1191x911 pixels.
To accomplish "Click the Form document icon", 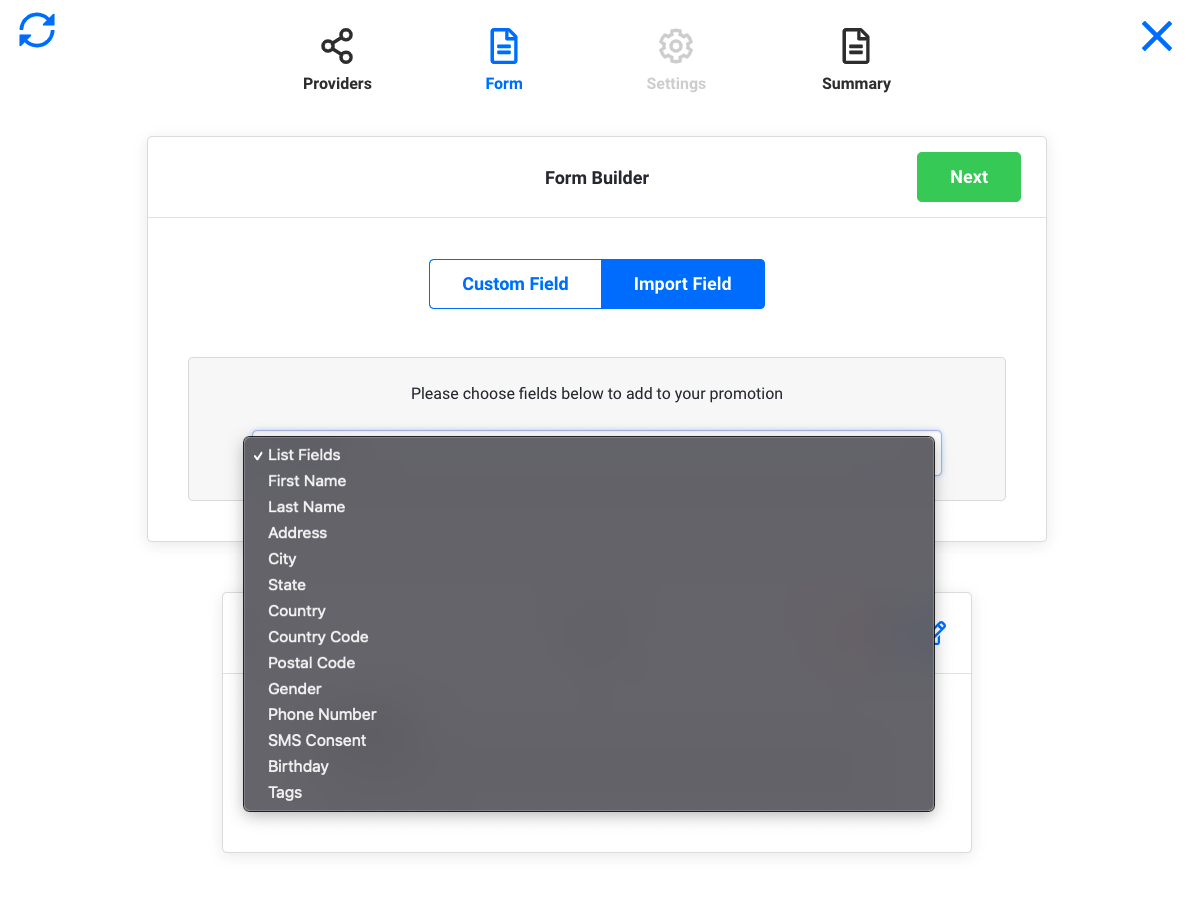I will (503, 47).
